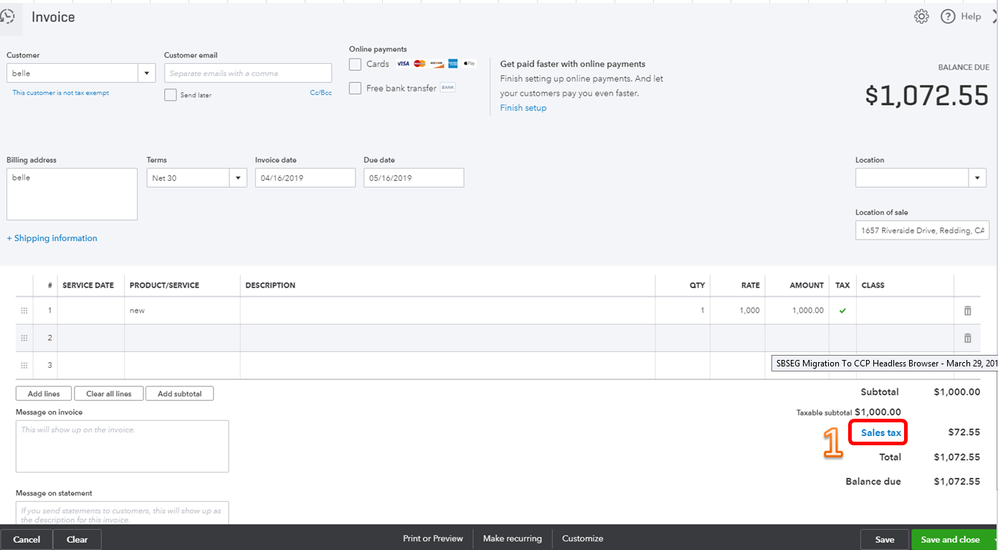Click the product/service cell in row 2
The width and height of the screenshot is (998, 550).
[x=182, y=338]
